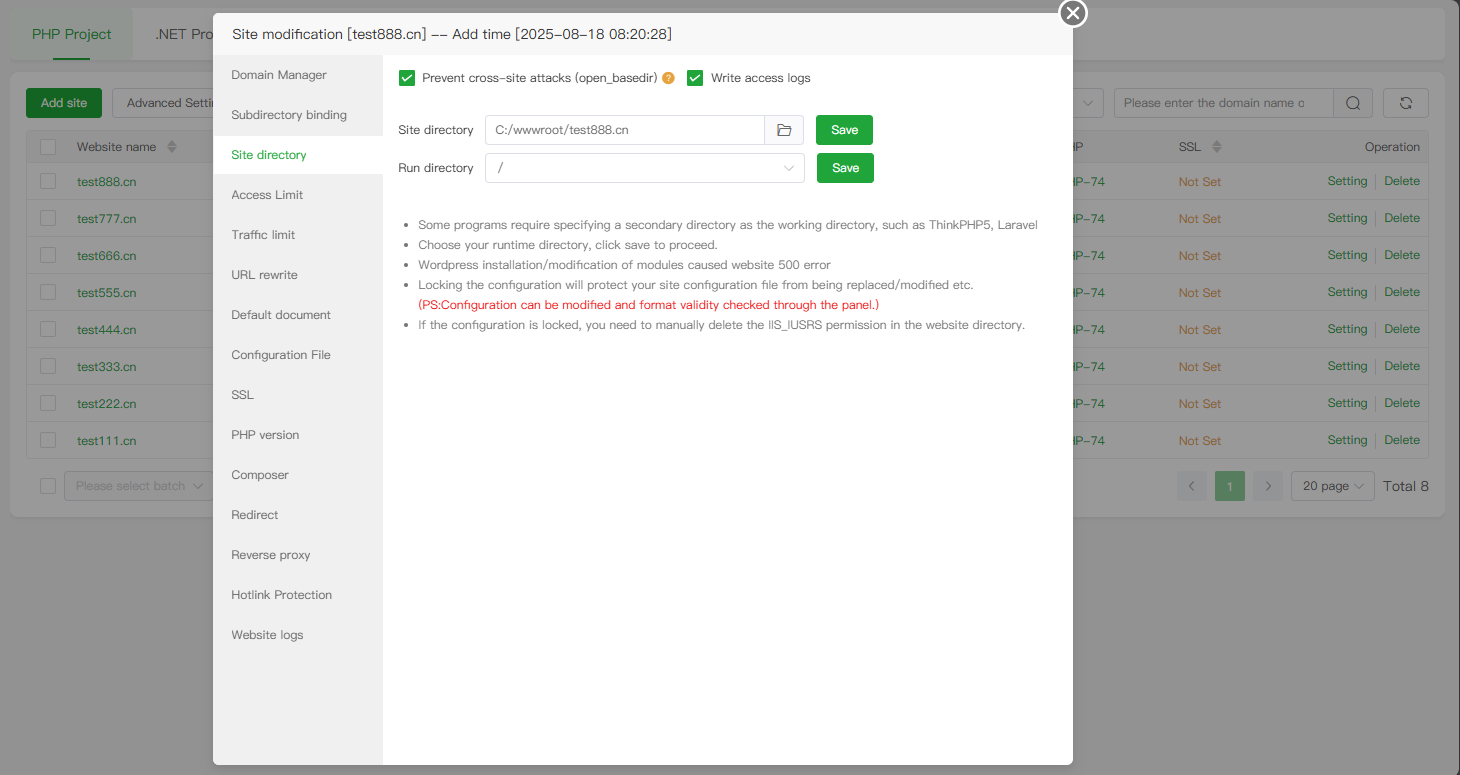Select the test777.cn row checkbox
The width and height of the screenshot is (1460, 775).
48,218
